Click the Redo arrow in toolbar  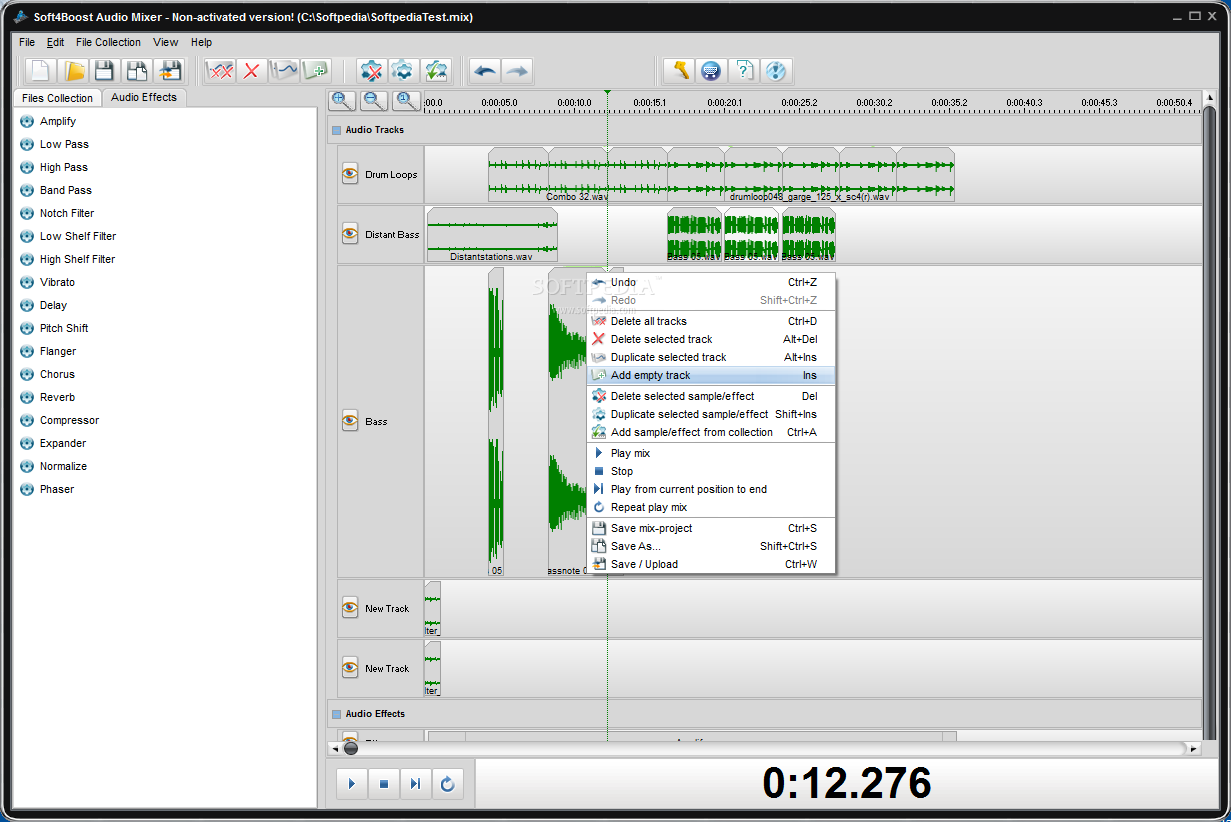pyautogui.click(x=517, y=71)
